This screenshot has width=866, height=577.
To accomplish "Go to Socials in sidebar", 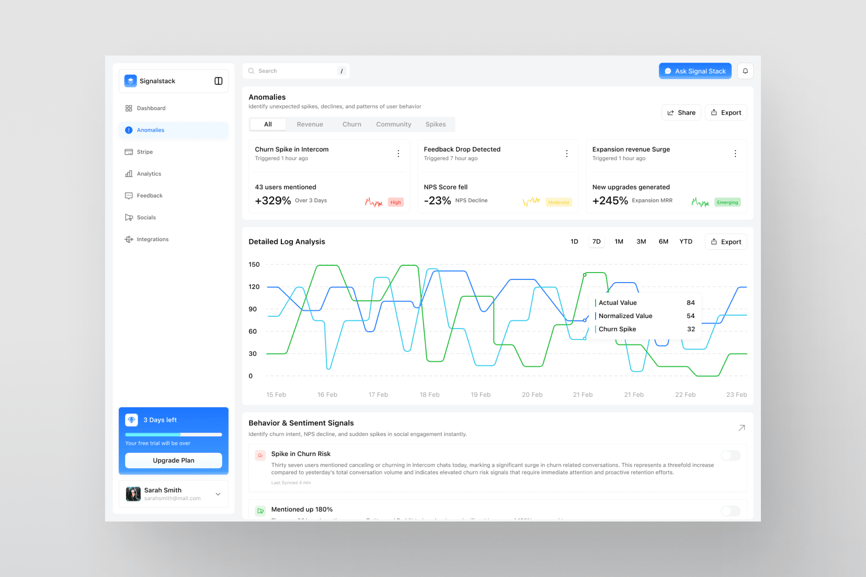I will 146,217.
